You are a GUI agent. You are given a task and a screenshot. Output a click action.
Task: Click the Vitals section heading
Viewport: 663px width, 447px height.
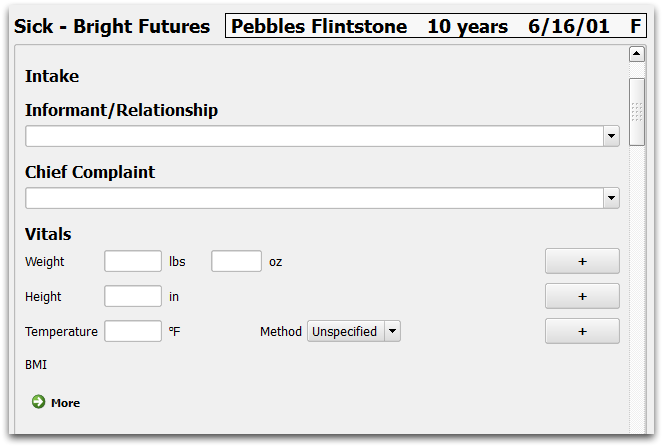[48, 234]
